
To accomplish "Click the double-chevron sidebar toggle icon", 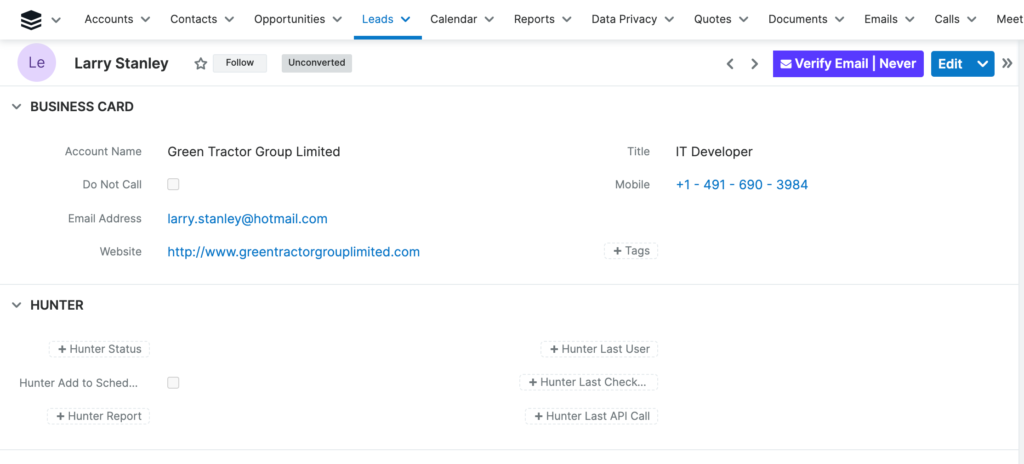I will click(x=1008, y=63).
